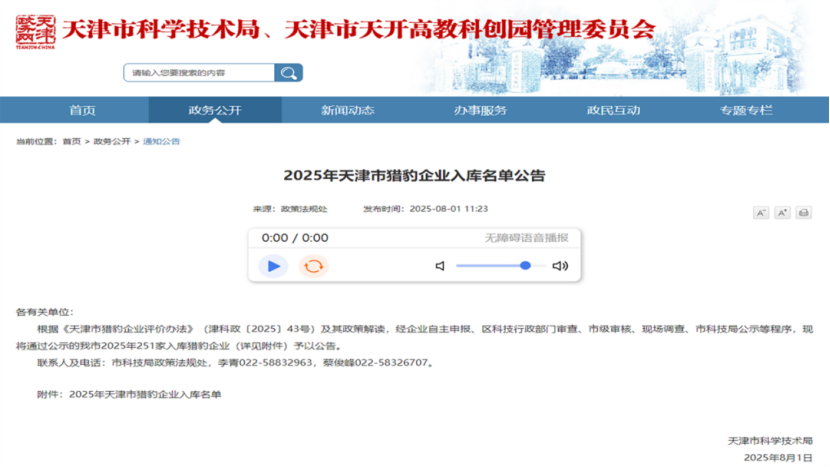Open attachment 2025年天津市猎豹企业入库名单
Screen dimensions: 830x467
(145, 395)
